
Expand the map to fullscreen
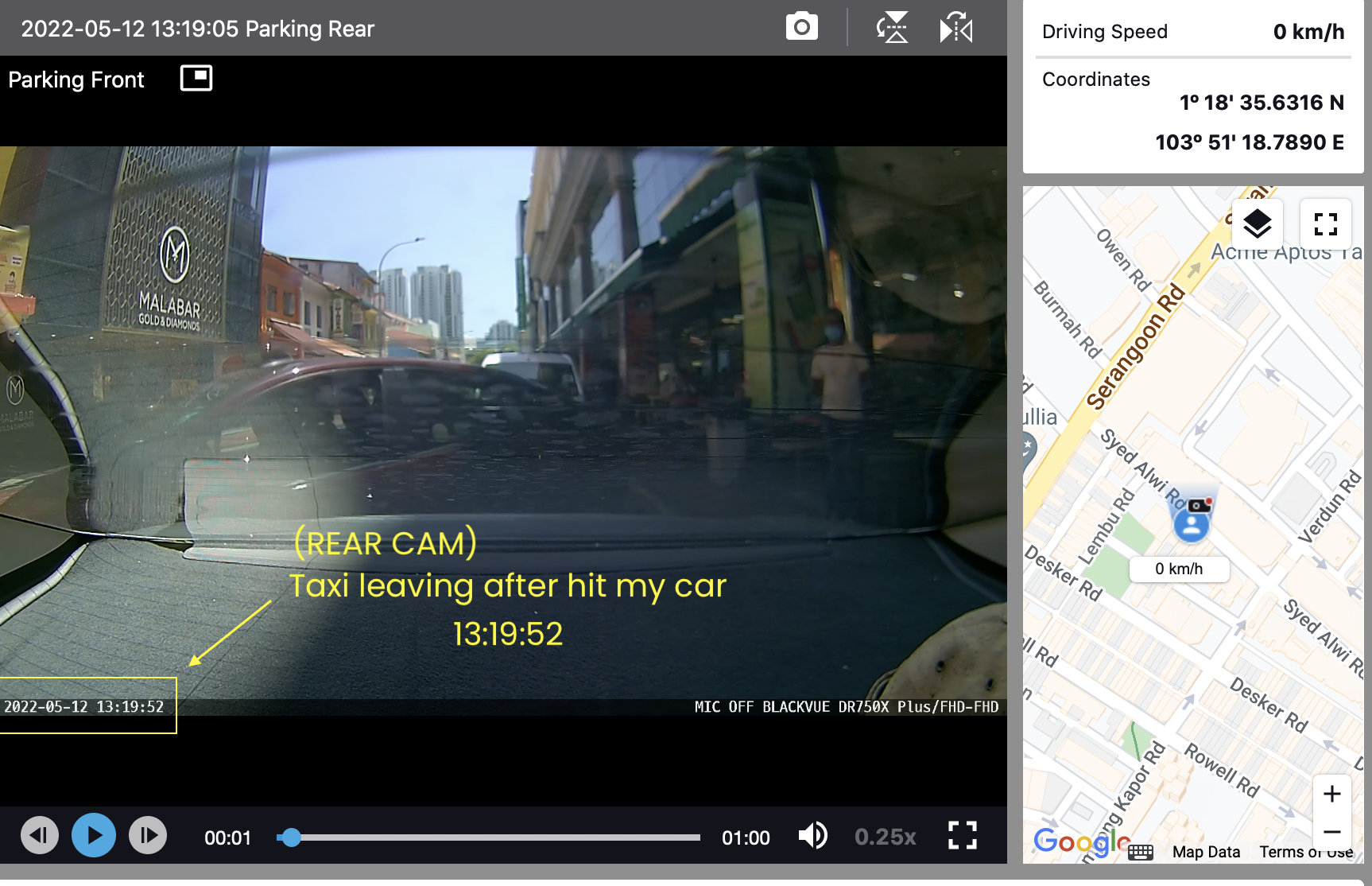[1325, 223]
